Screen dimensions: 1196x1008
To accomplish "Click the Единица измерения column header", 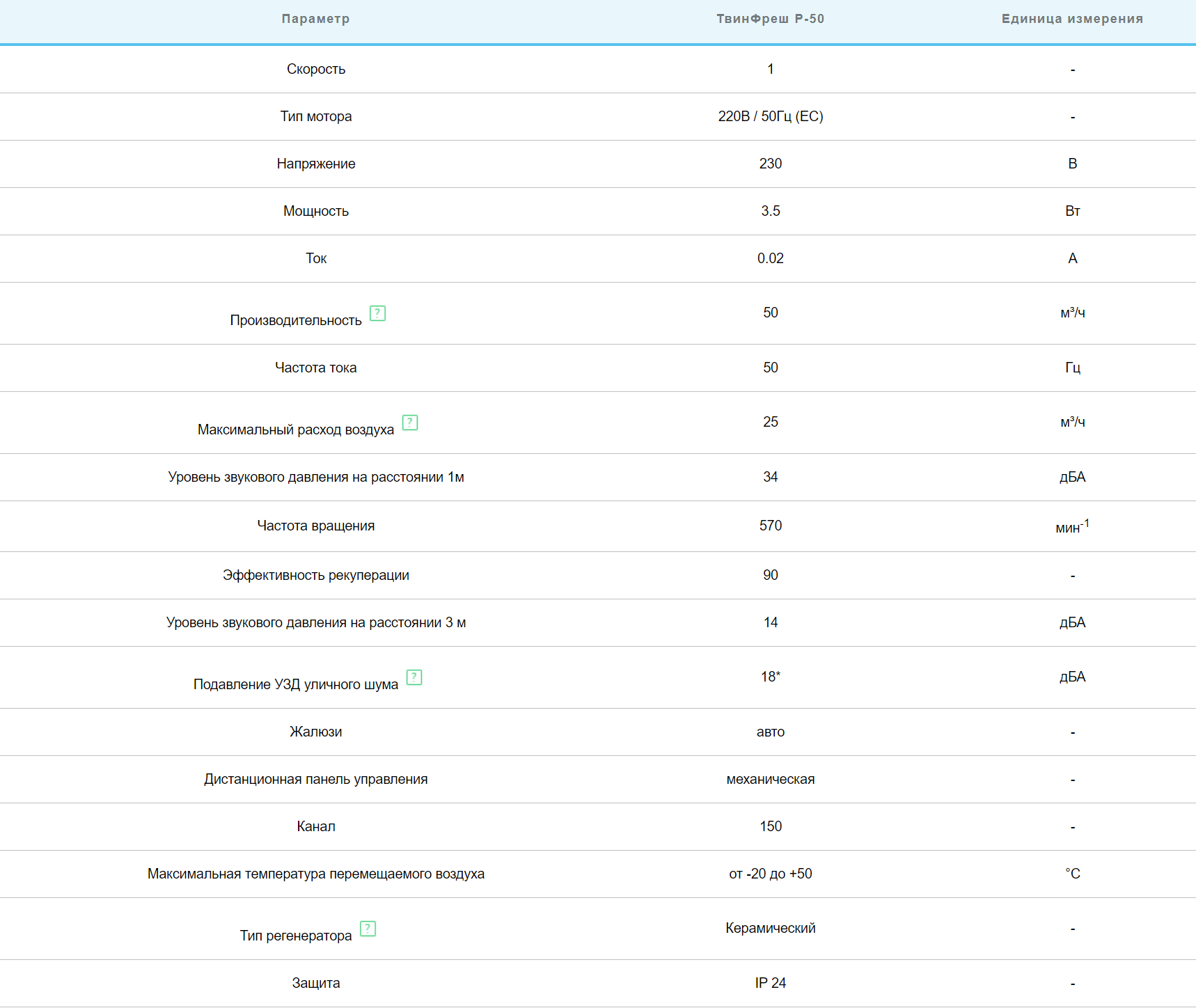I will (1073, 19).
